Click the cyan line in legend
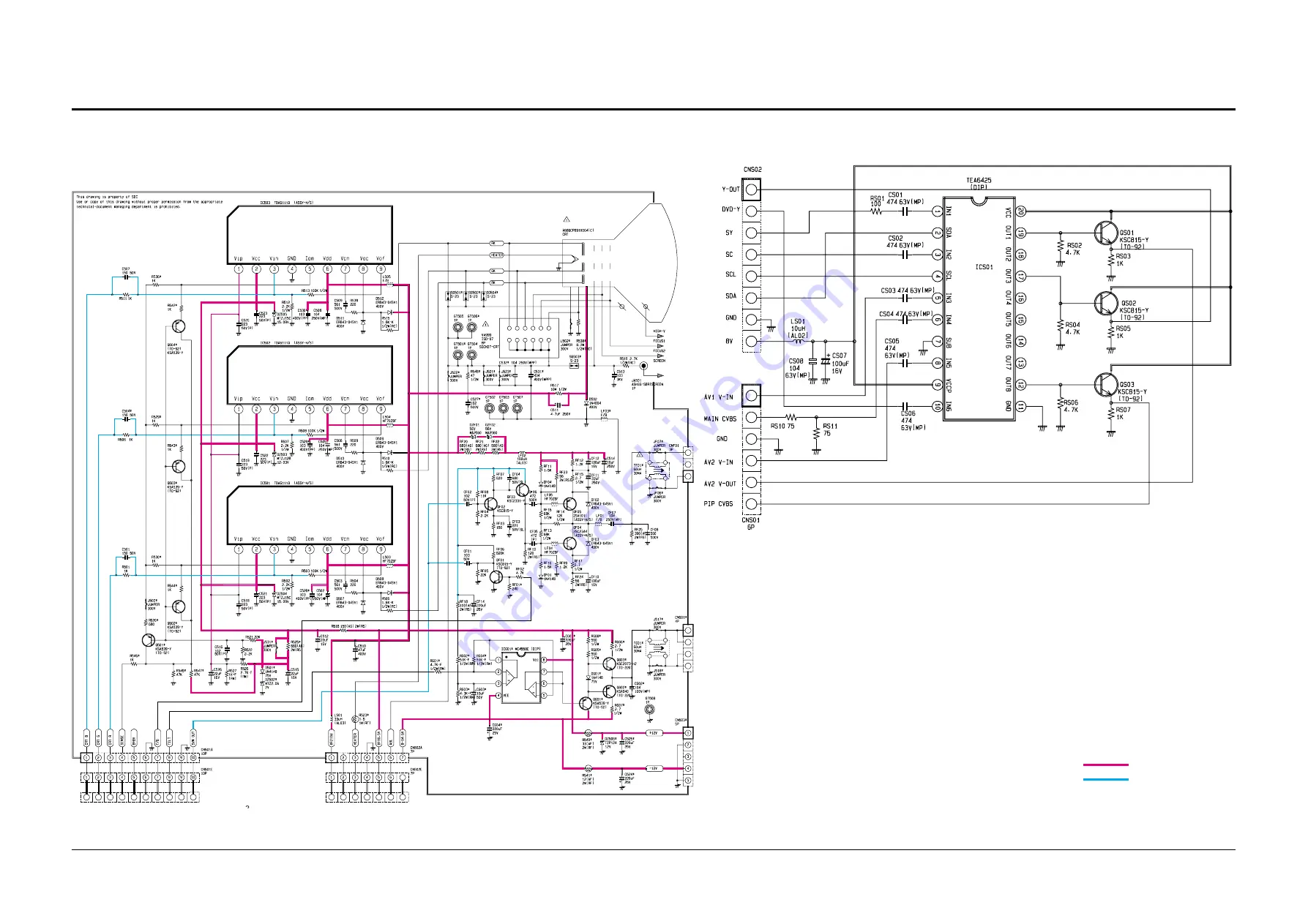Image resolution: width=1308 pixels, height=924 pixels. tap(1105, 780)
